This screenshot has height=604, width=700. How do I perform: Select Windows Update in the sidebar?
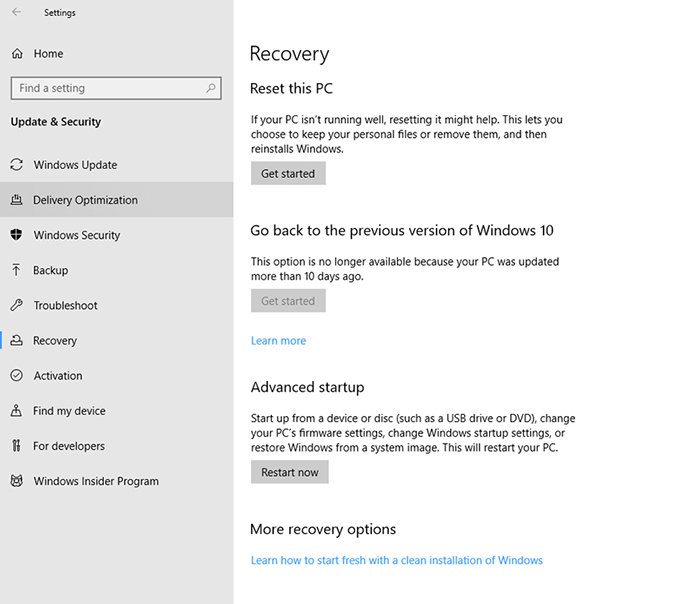75,165
